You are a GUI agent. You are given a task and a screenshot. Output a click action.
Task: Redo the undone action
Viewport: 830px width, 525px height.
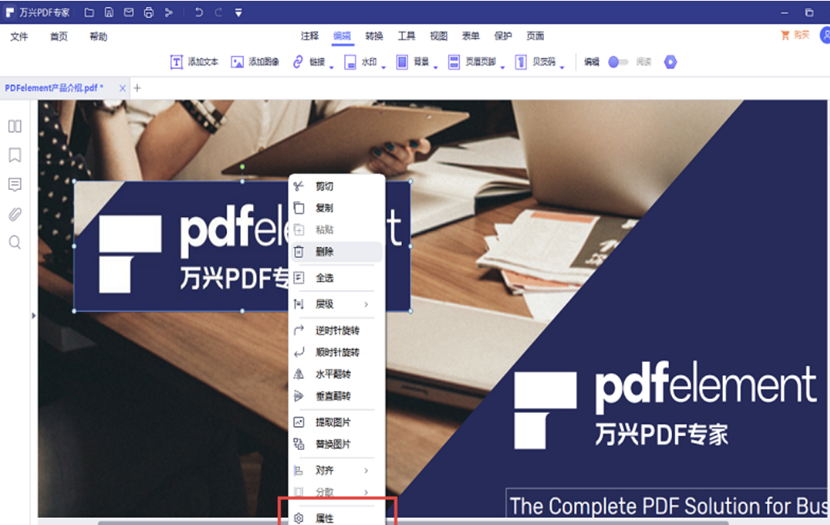coord(218,12)
